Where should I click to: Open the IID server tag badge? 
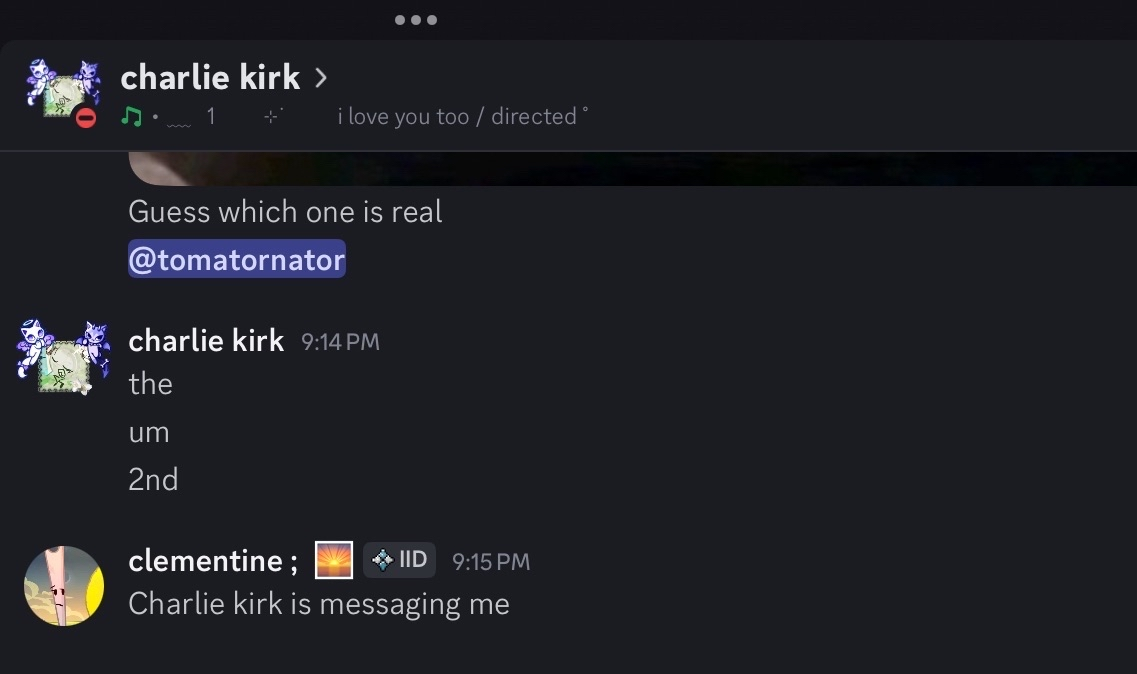click(400, 560)
